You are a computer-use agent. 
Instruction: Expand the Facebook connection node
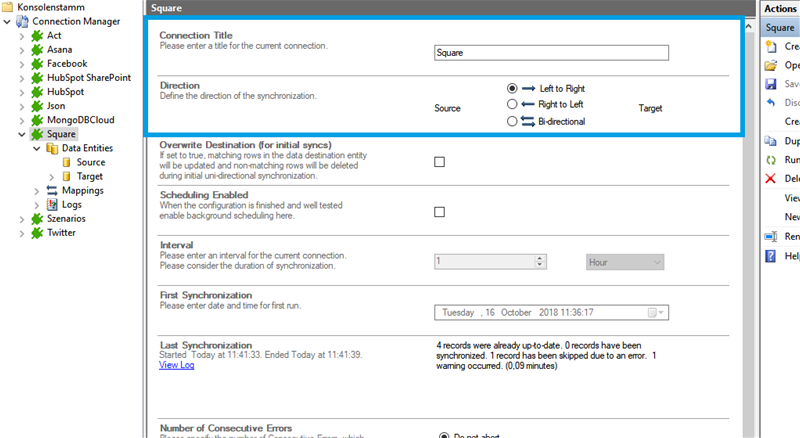22,64
